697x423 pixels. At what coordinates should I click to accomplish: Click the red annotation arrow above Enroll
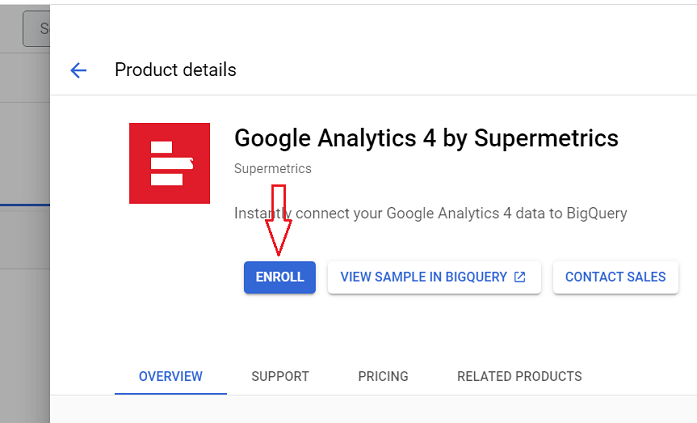coord(279,220)
